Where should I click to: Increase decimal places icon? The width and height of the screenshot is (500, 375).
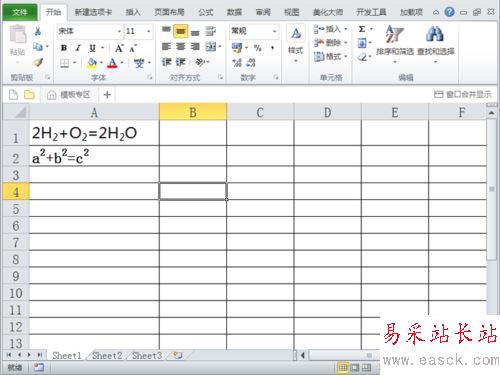coord(237,62)
